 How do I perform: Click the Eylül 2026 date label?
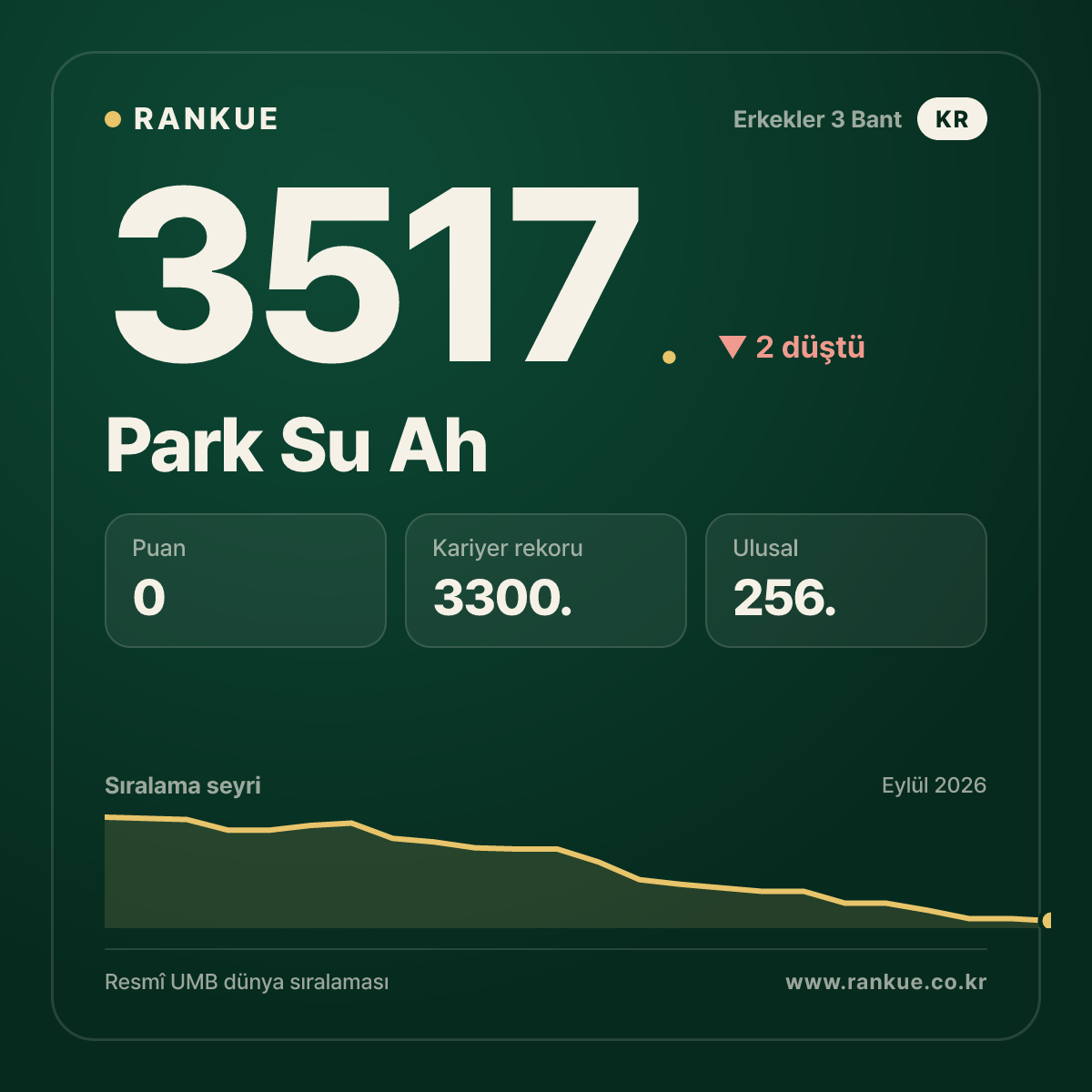(x=934, y=785)
